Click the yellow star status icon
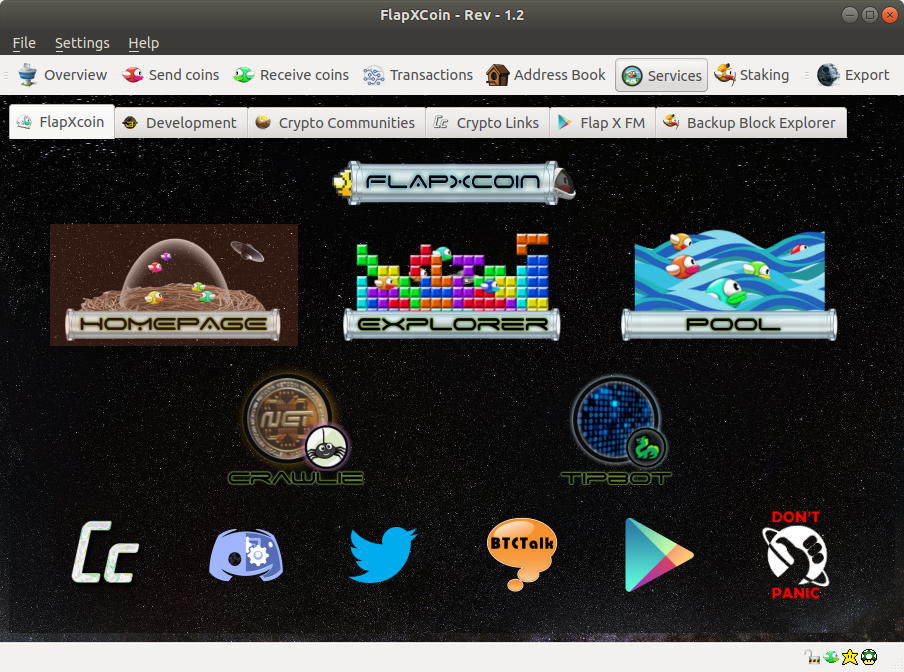This screenshot has width=904, height=672. pos(850,657)
